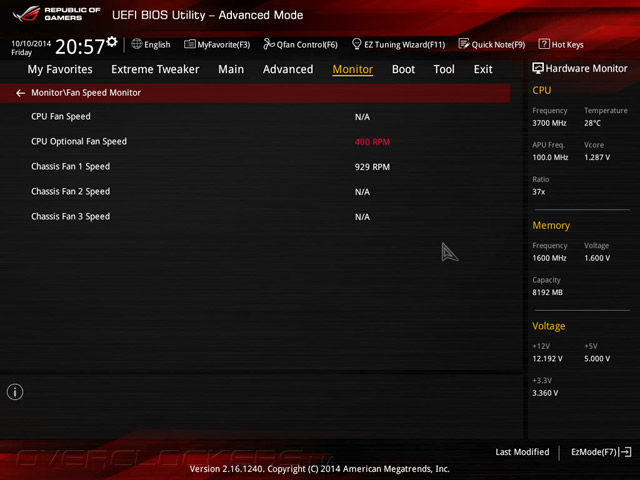This screenshot has height=480, width=640.
Task: Click the 3.360 V reading
Action: click(545, 393)
